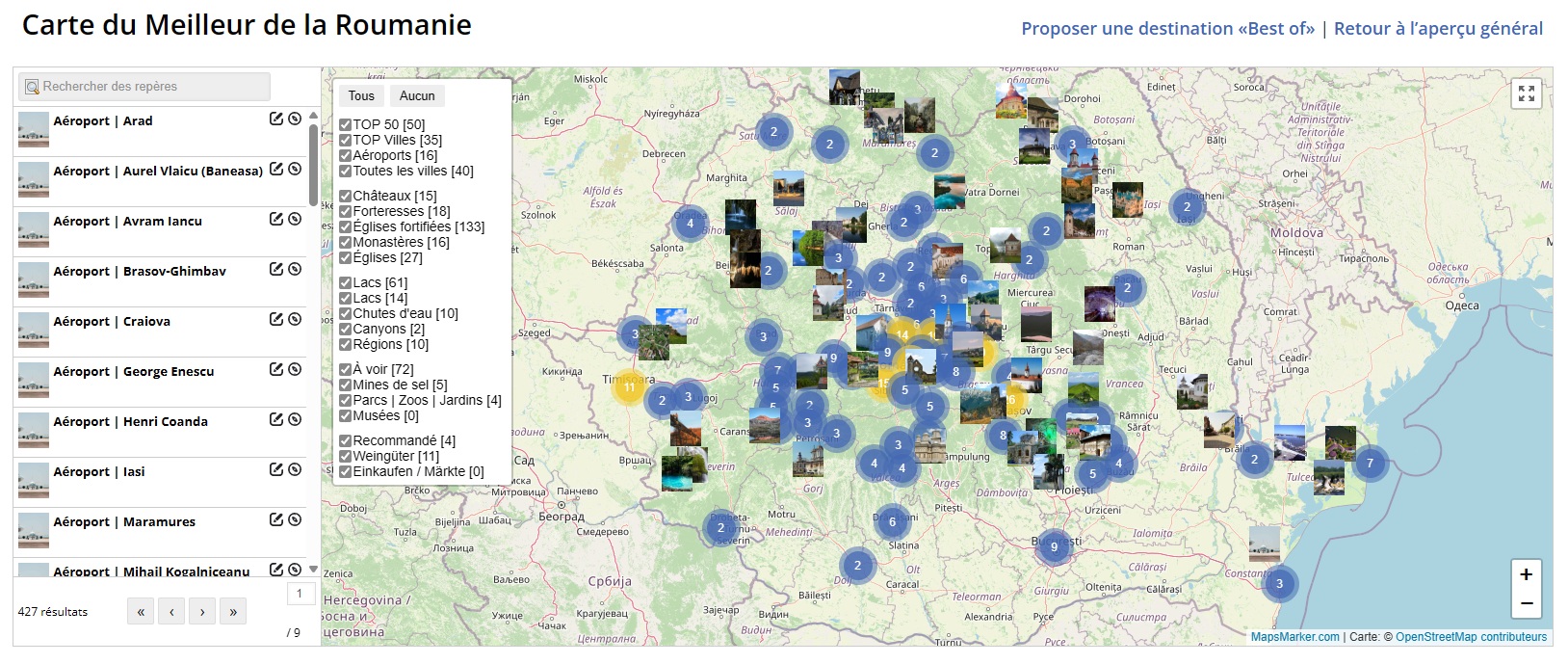
Task: Click the edit icon for Aéroport Arad
Action: pyautogui.click(x=276, y=119)
